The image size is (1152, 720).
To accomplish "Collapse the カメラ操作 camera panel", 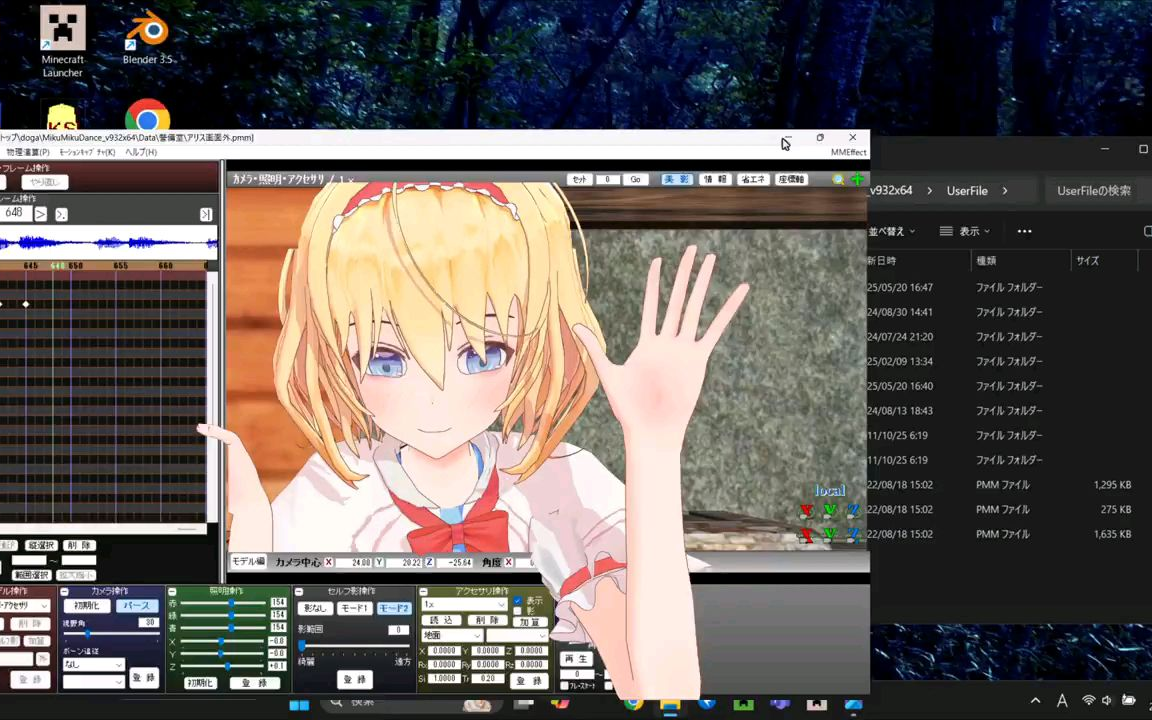I will (64, 591).
